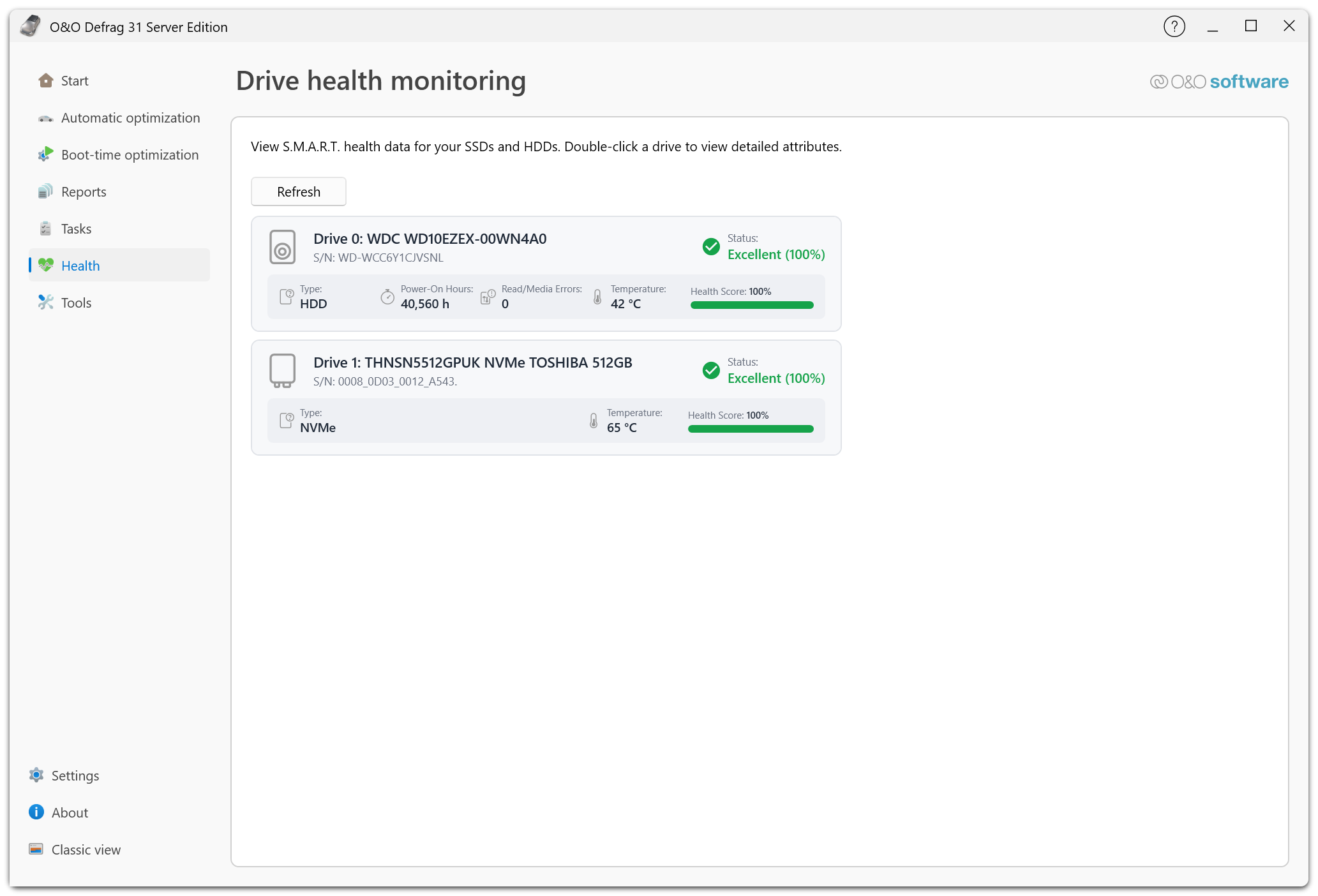Screen dimensions: 1318x896
Task: Click the green heart Health icon
Action: click(45, 265)
